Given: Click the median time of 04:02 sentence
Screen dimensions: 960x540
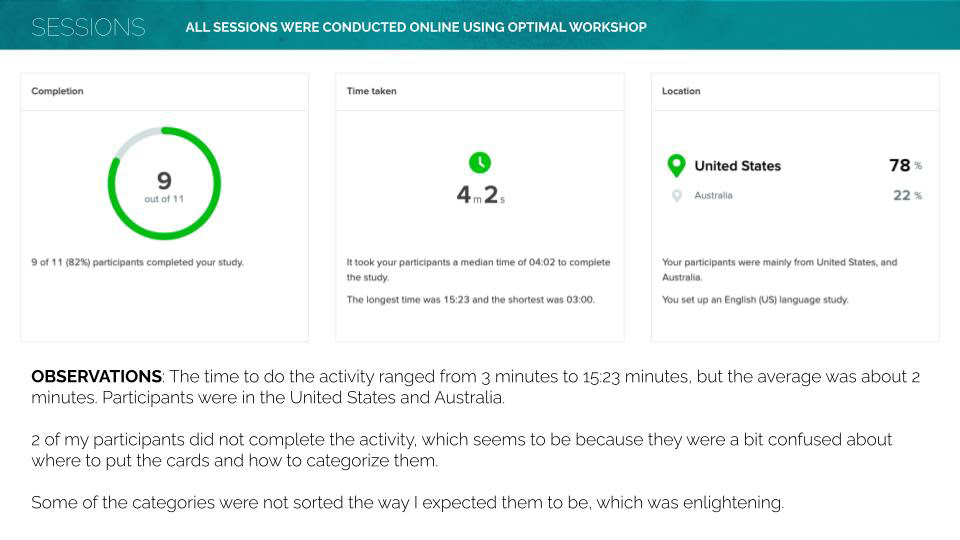Looking at the screenshot, I should click(x=478, y=269).
